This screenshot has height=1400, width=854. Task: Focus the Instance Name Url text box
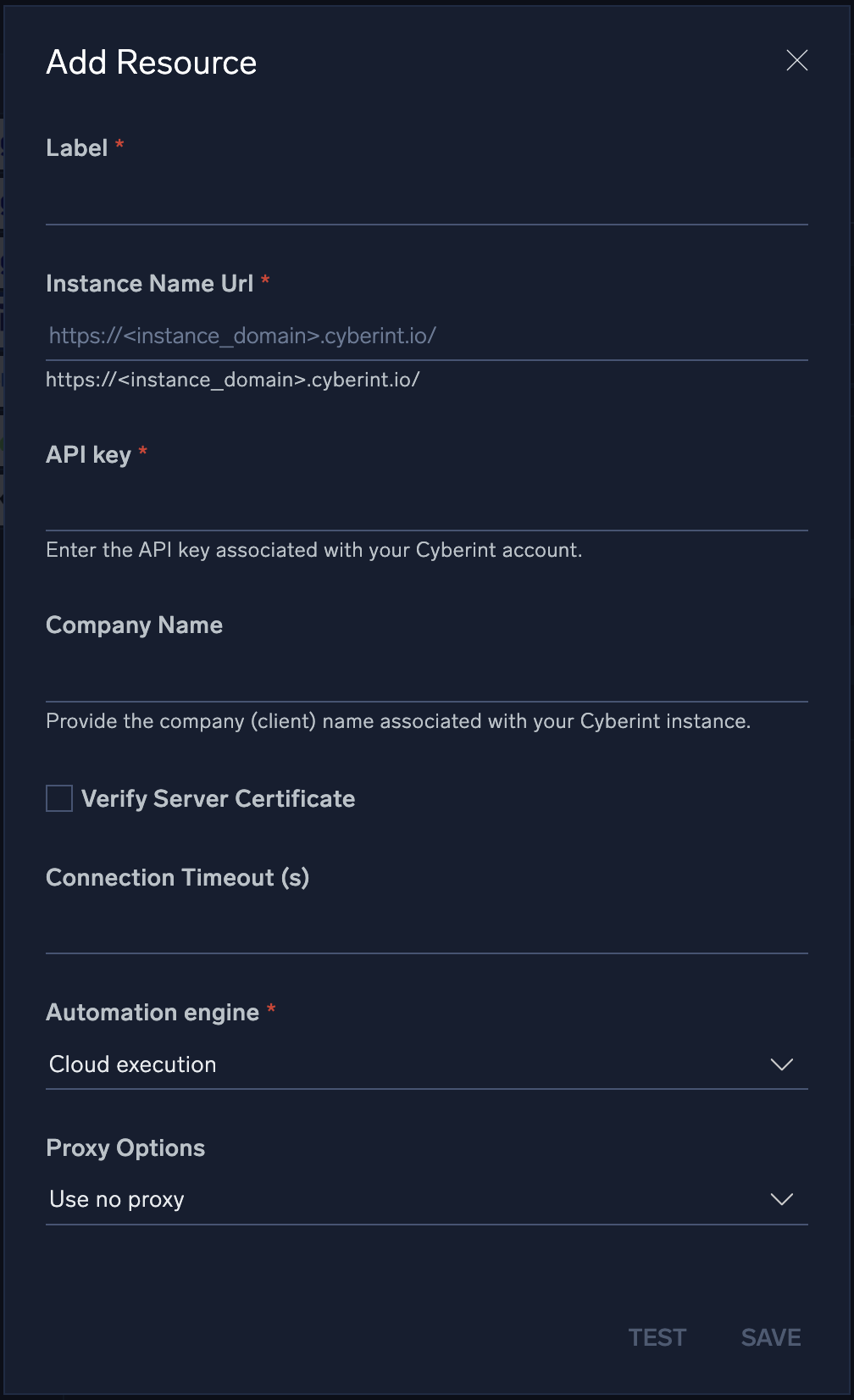pos(426,336)
